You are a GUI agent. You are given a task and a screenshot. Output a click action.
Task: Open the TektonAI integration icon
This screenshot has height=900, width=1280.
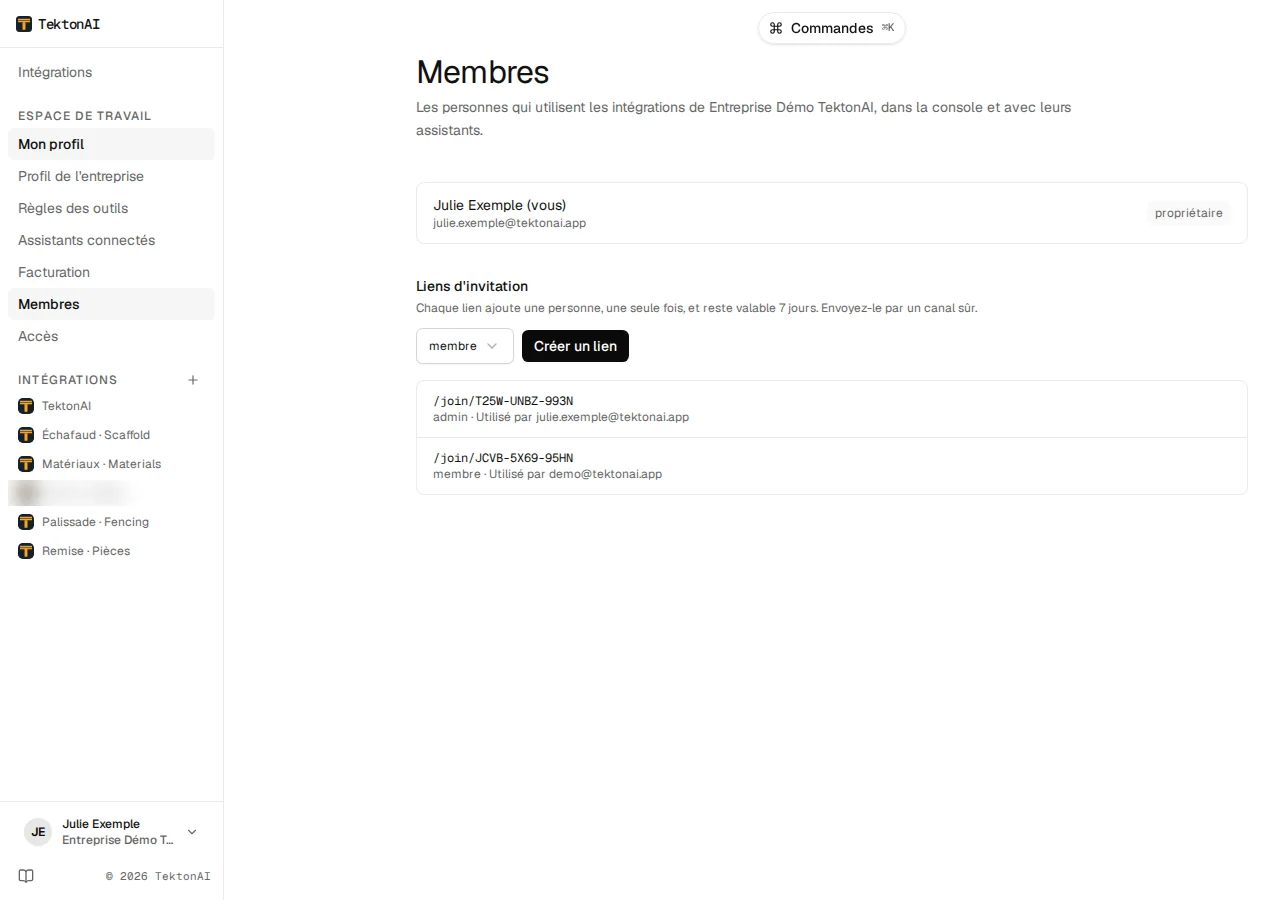[x=26, y=406]
